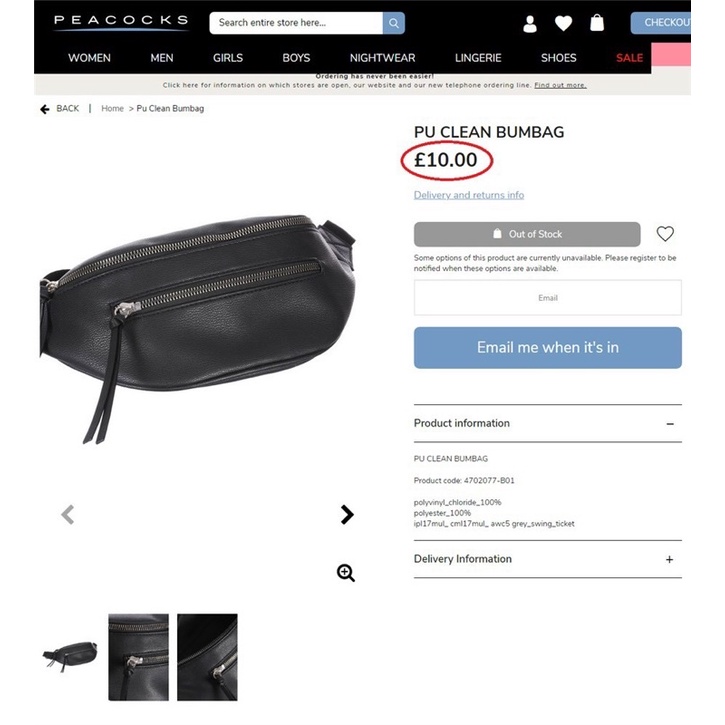This screenshot has height=725, width=725.
Task: Show next product image arrow
Action: [x=347, y=514]
